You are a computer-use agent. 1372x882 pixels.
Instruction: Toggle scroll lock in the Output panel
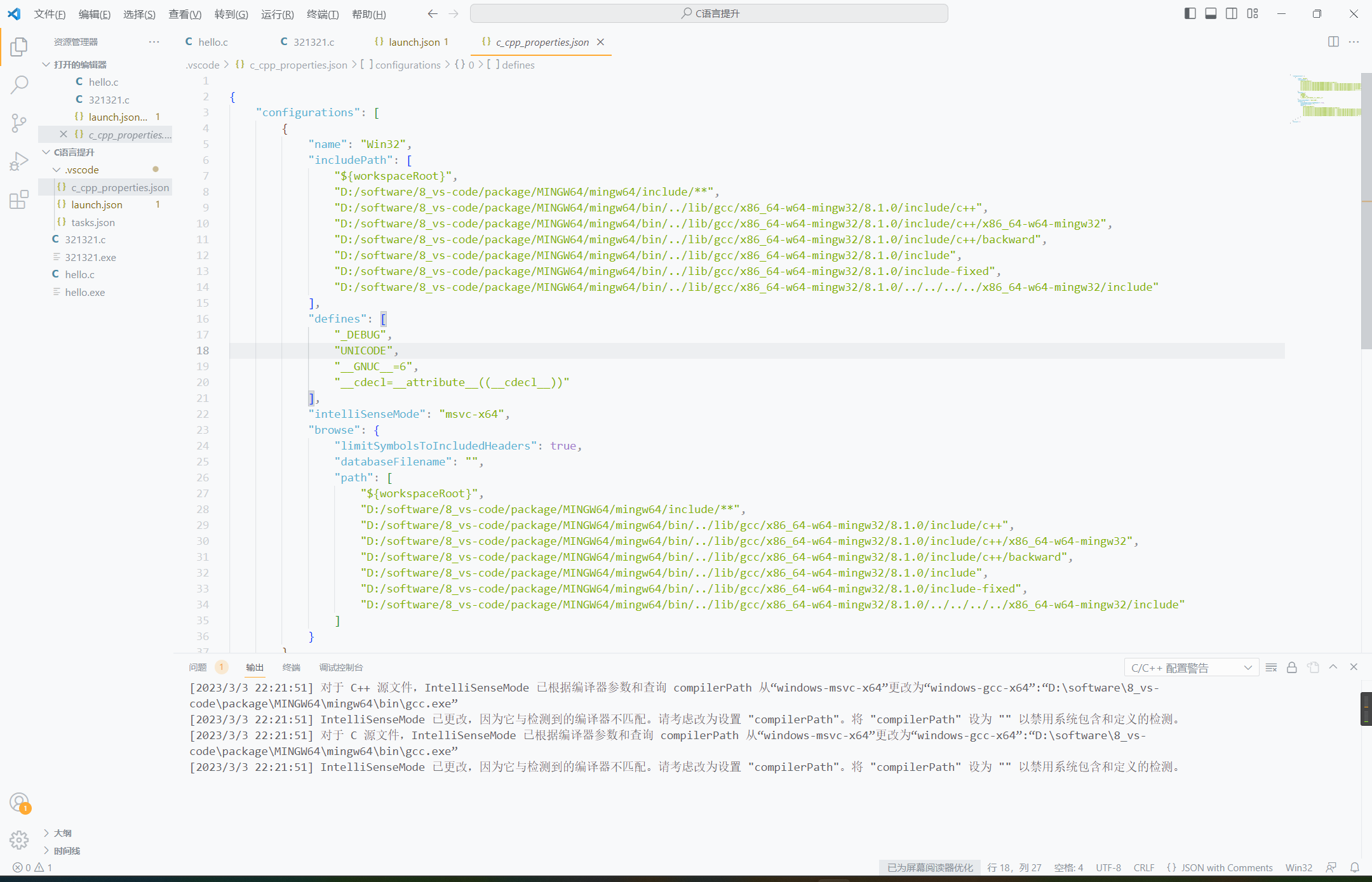1291,667
